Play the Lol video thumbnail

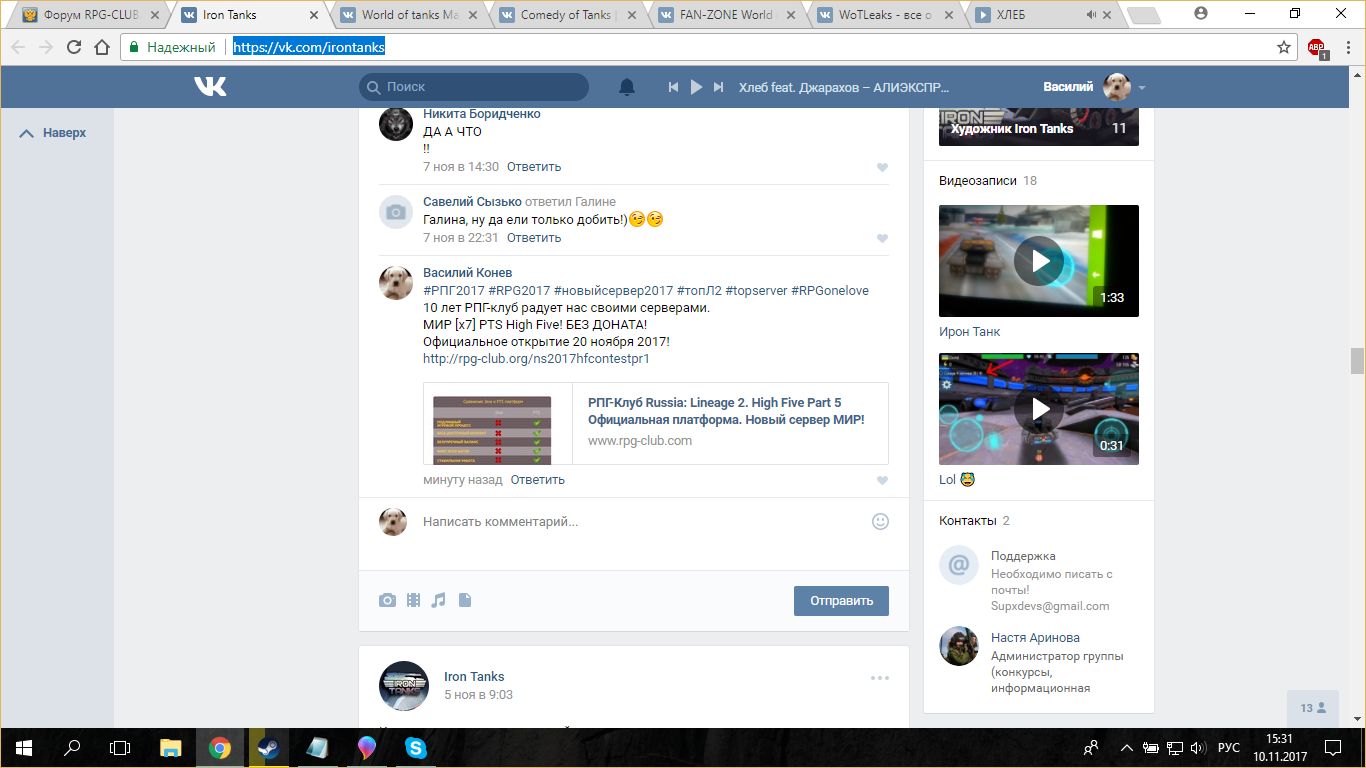click(x=1039, y=409)
